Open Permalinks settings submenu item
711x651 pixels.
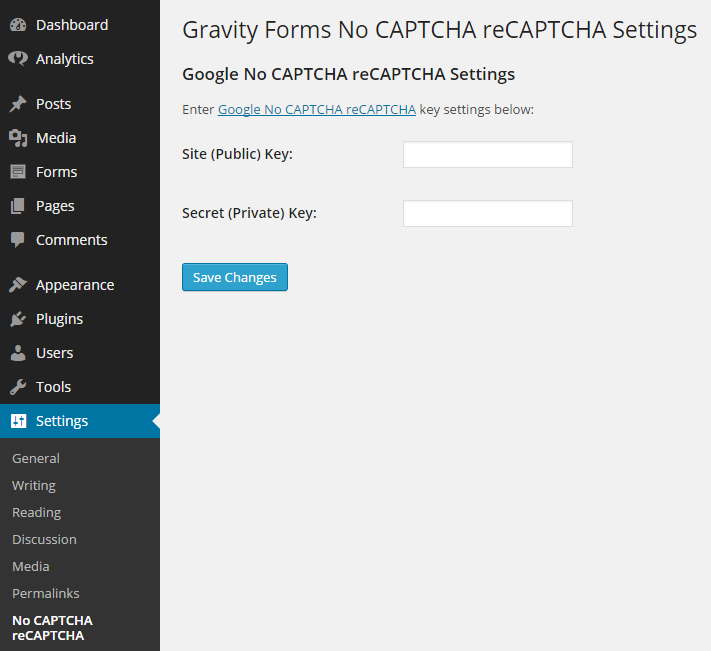coord(46,593)
